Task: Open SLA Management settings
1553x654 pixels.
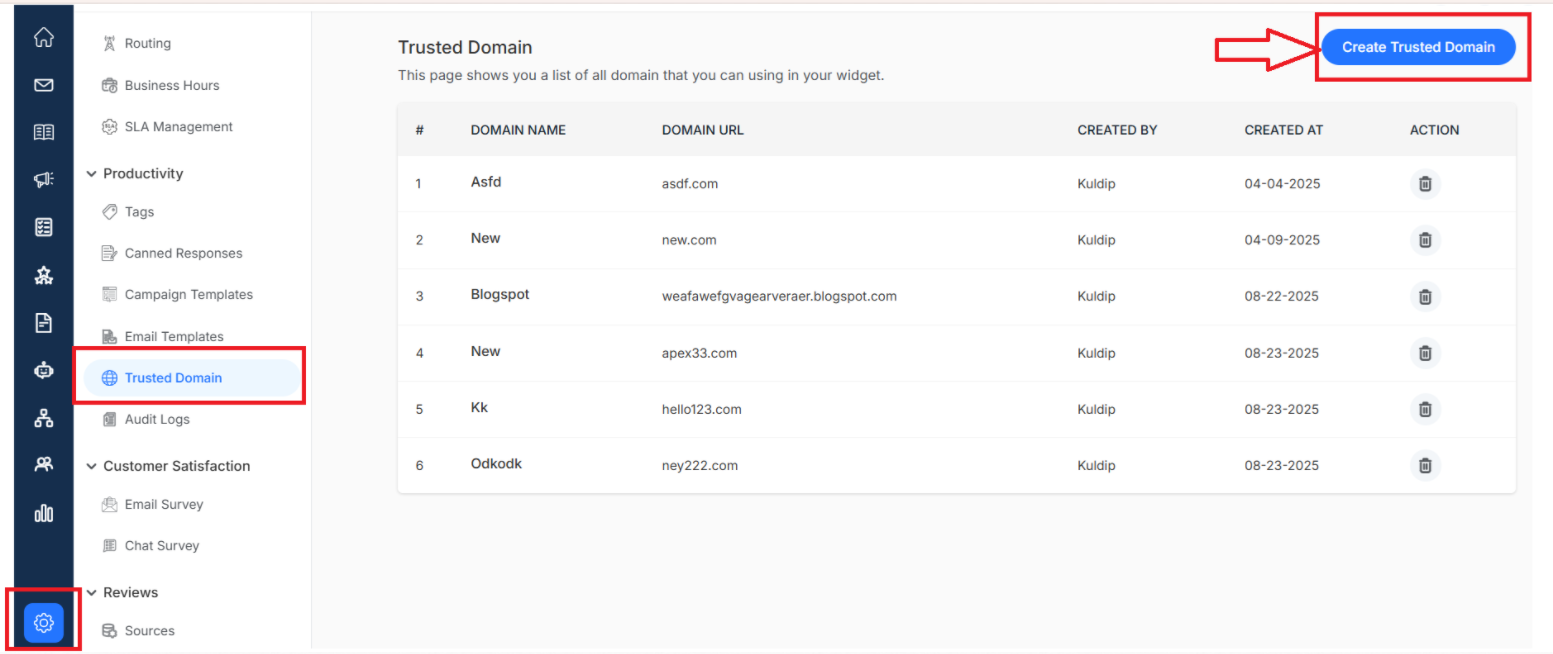Action: tap(167, 127)
